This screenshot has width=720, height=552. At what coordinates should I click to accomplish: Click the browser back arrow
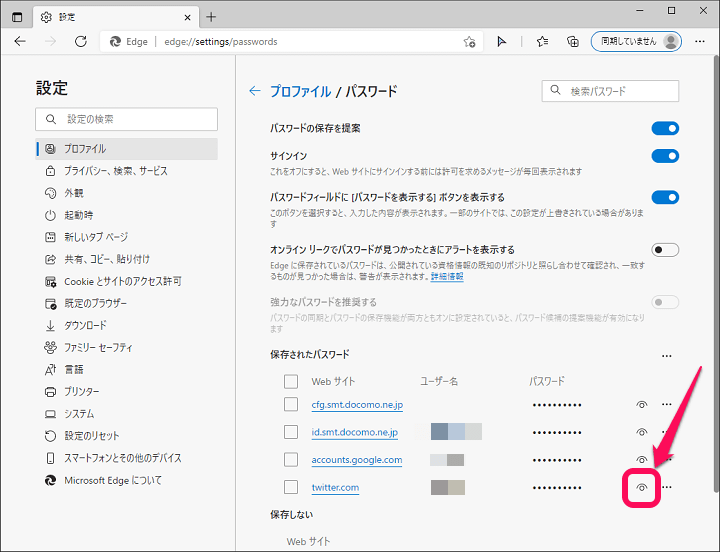pyautogui.click(x=20, y=41)
